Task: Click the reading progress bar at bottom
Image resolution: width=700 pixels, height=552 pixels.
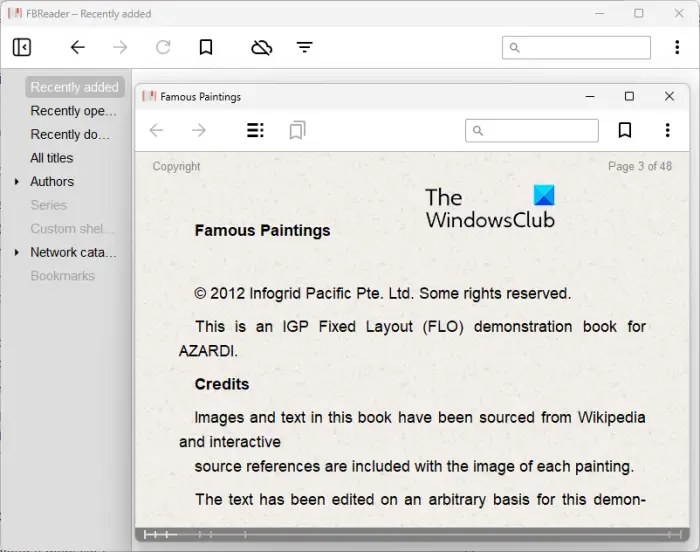Action: (x=412, y=534)
